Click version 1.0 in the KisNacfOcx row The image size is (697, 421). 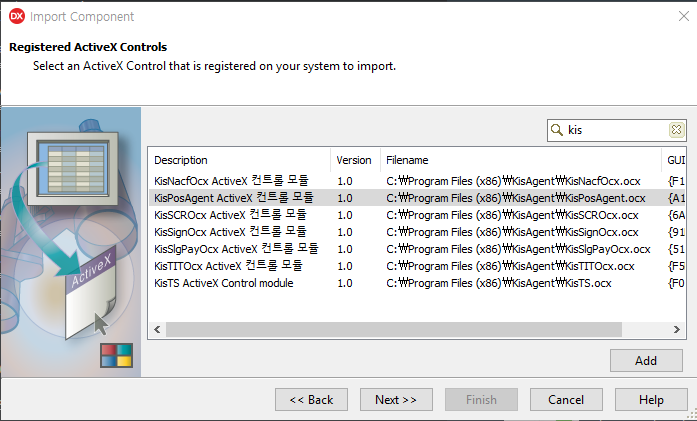[345, 181]
